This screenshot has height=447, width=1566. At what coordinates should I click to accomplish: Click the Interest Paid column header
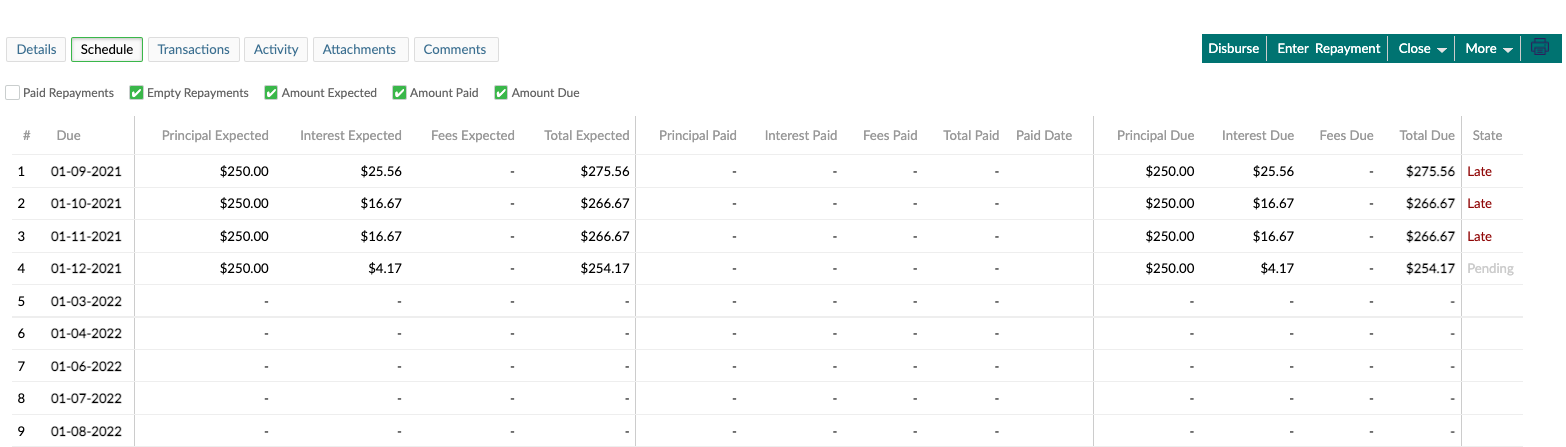coord(801,136)
